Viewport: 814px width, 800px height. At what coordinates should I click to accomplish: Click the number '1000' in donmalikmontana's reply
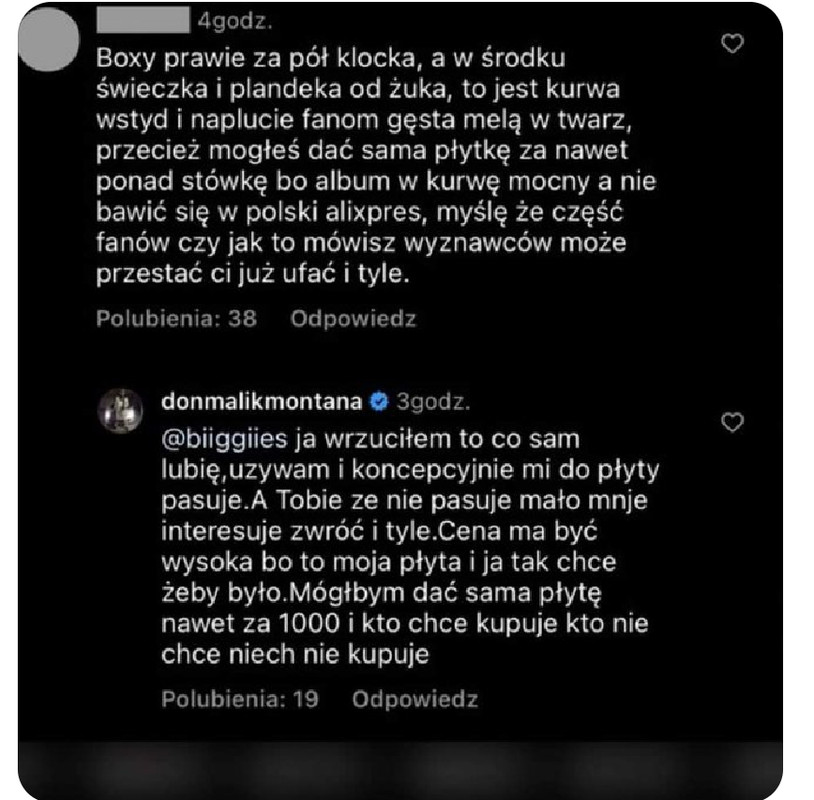pyautogui.click(x=309, y=623)
